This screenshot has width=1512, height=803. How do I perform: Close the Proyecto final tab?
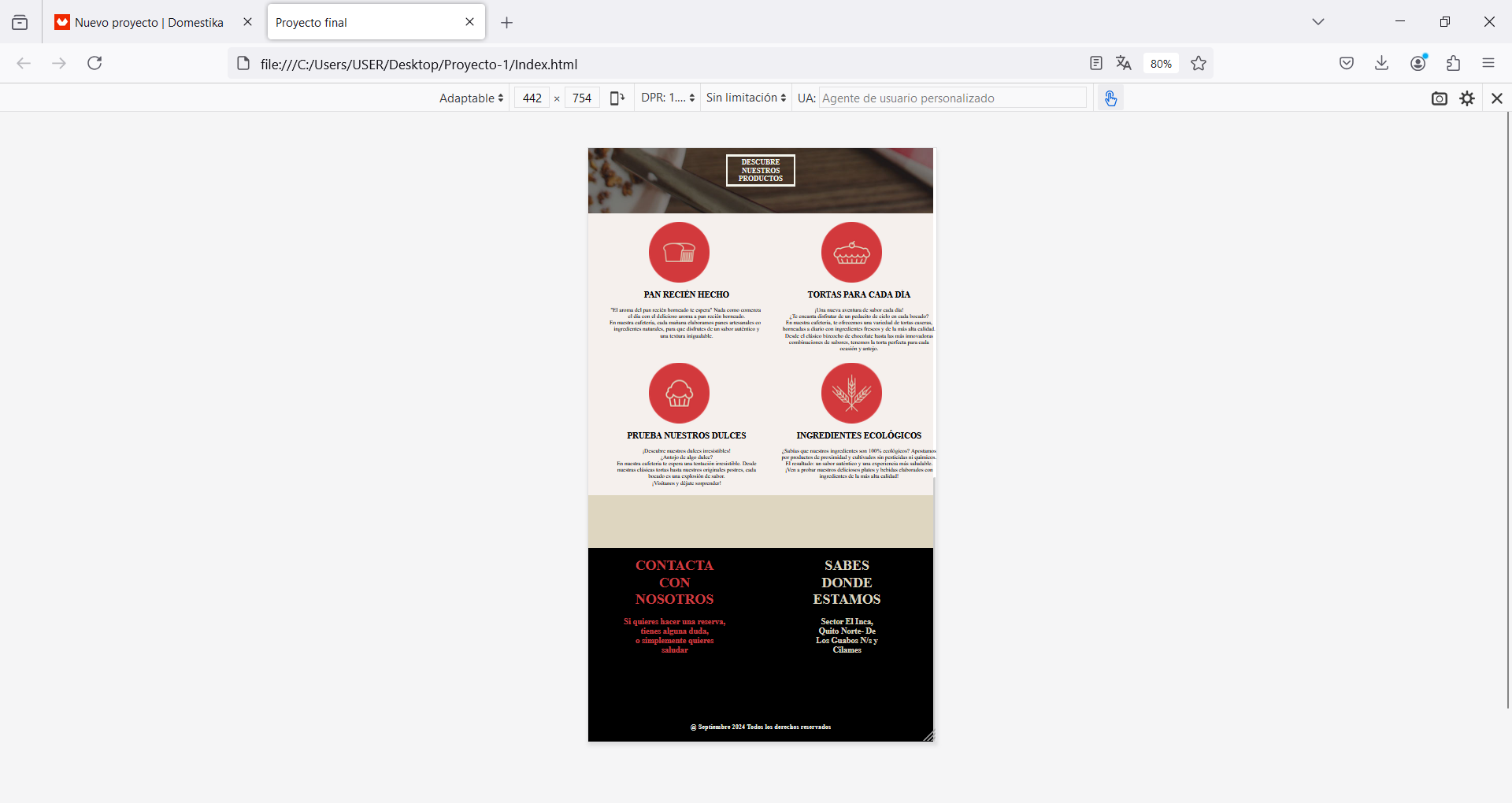470,22
